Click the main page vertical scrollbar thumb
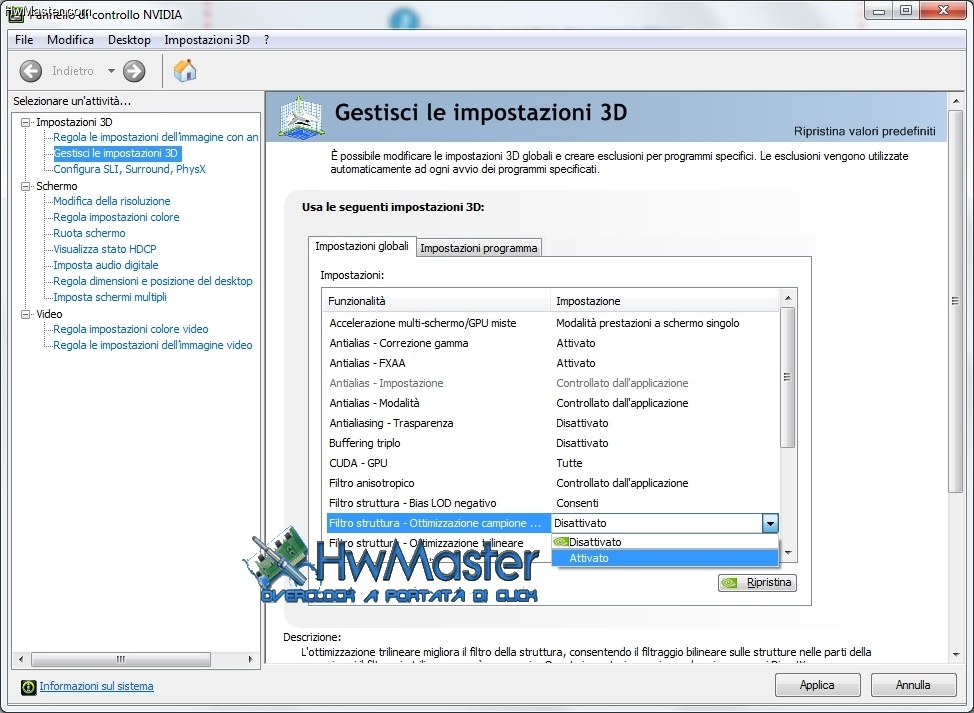The height and width of the screenshot is (713, 974). coord(955,301)
